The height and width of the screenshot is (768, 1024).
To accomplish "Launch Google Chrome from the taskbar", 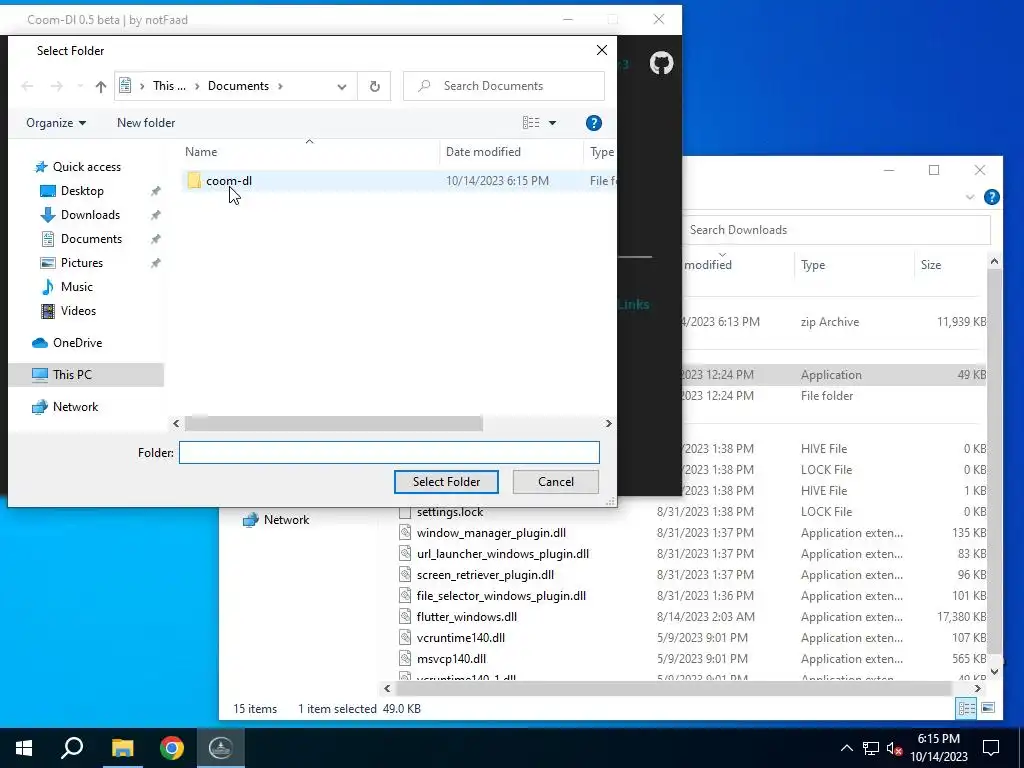I will coord(172,748).
